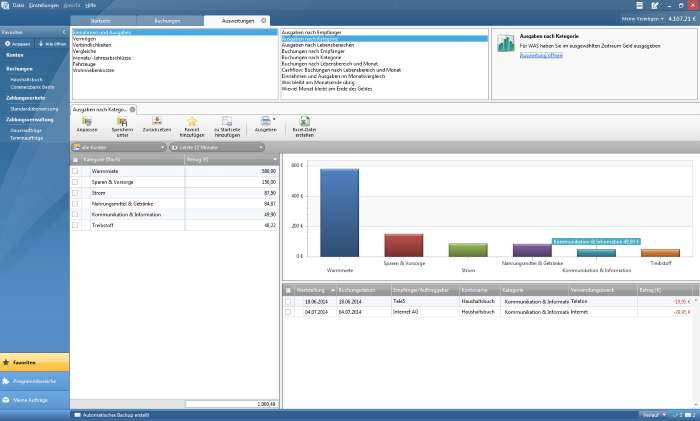This screenshot has height=421, width=700.
Task: Click the Anpassen toolbar icon
Action: (x=87, y=122)
